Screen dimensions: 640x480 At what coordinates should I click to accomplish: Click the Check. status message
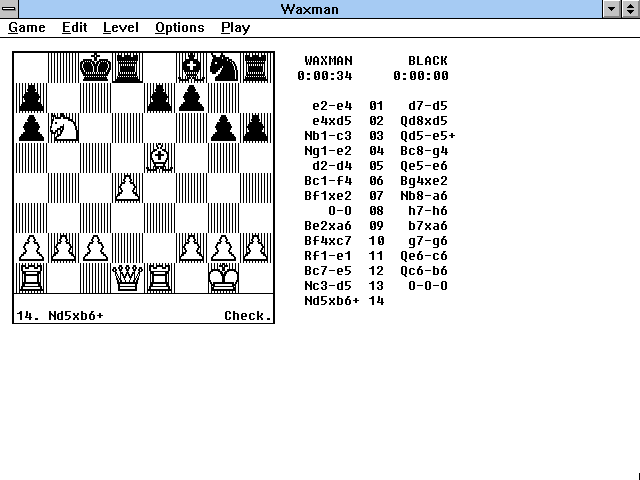[x=248, y=316]
